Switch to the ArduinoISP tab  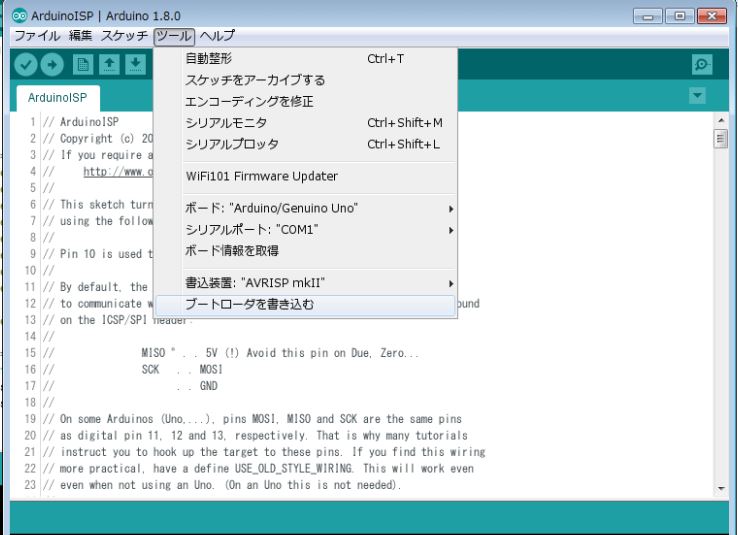click(57, 98)
